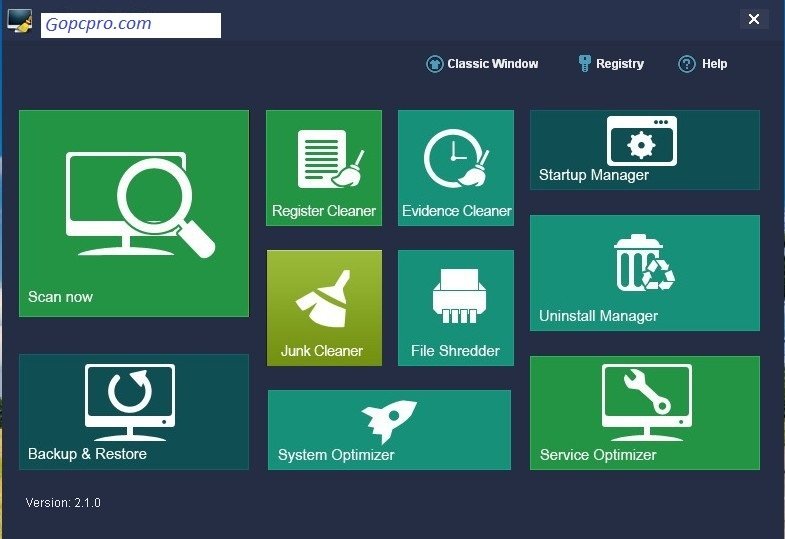The image size is (785, 539).
Task: Start a scan with the Scan now tile
Action: 134,213
